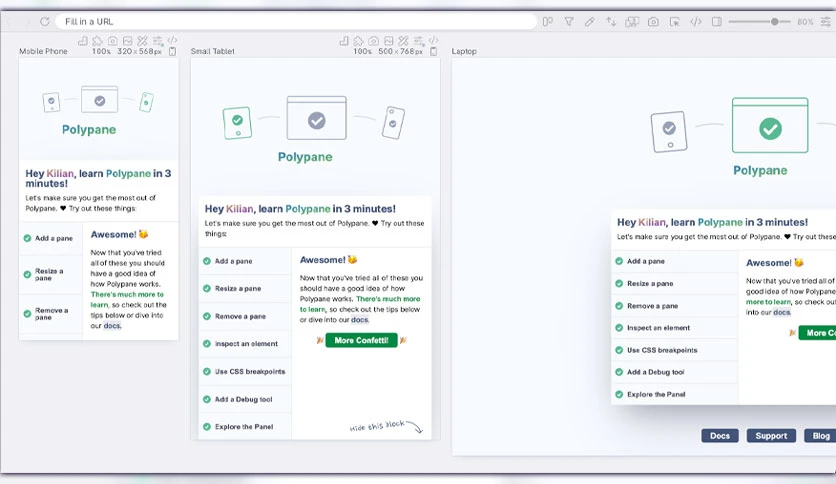Take a screenshot with the top toolbar camera icon
The image size is (836, 484).
(653, 22)
